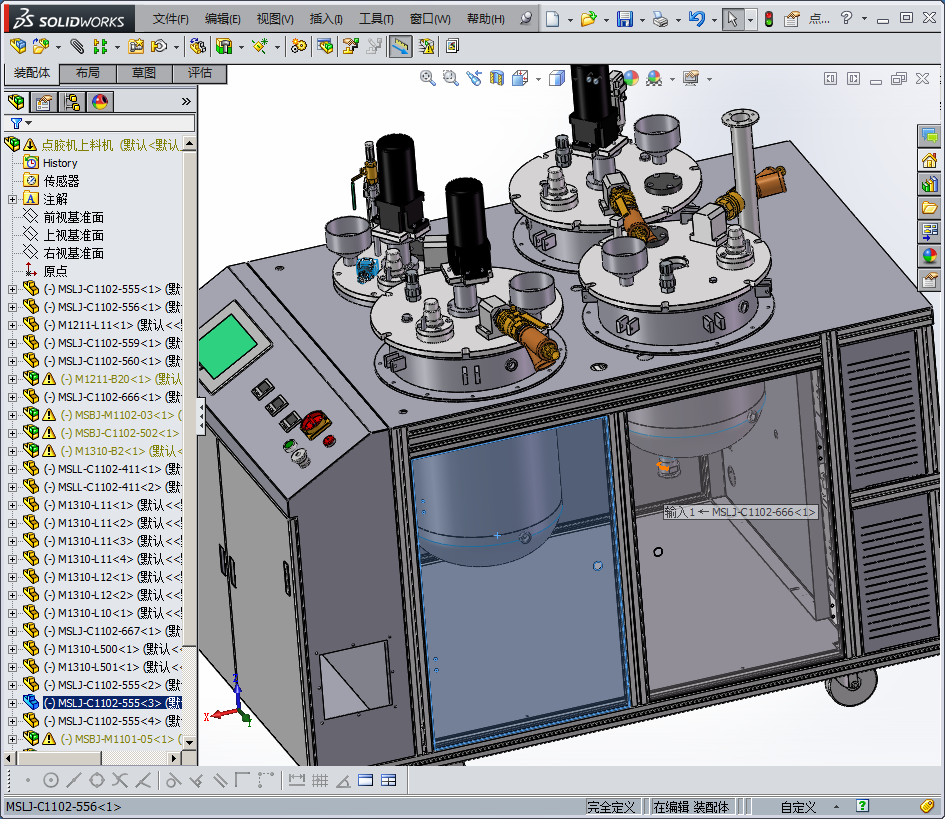This screenshot has width=945, height=819.
Task: Click the SolidWorks Resources home icon
Action: click(x=930, y=160)
